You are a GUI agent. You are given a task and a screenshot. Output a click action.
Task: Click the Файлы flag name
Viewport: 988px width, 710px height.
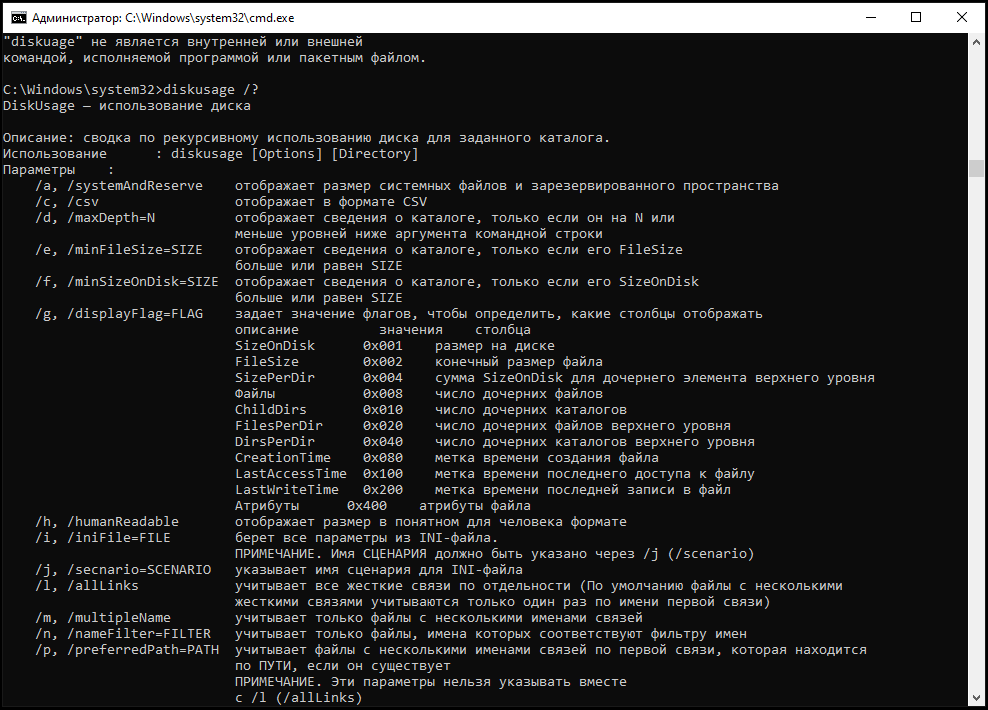click(x=255, y=393)
